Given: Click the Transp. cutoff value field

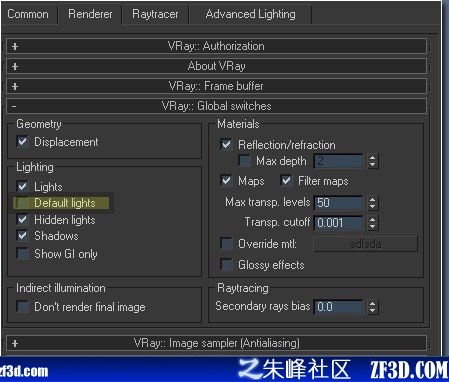Looking at the screenshot, I should [338, 223].
